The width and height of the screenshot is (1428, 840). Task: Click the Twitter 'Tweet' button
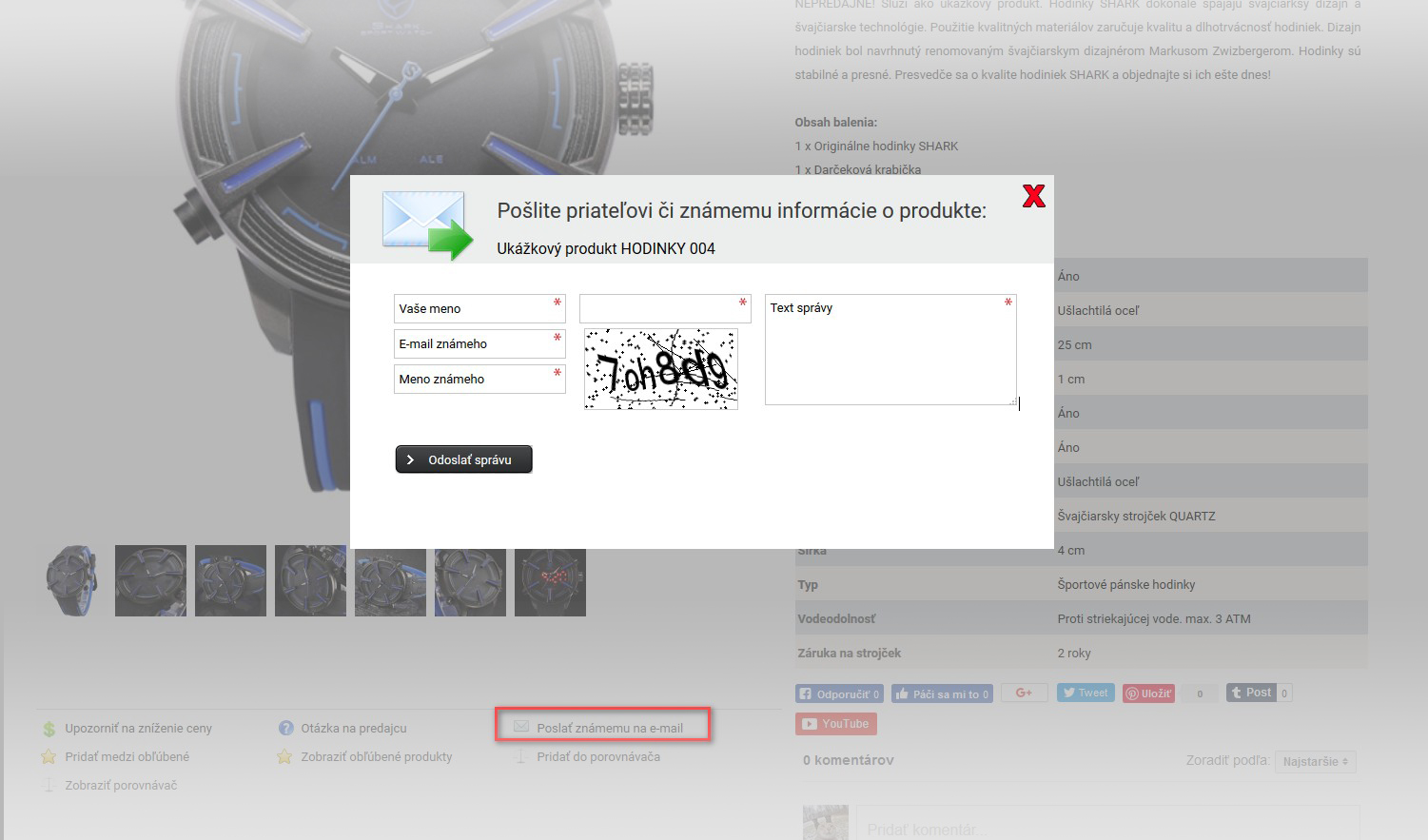(x=1085, y=693)
